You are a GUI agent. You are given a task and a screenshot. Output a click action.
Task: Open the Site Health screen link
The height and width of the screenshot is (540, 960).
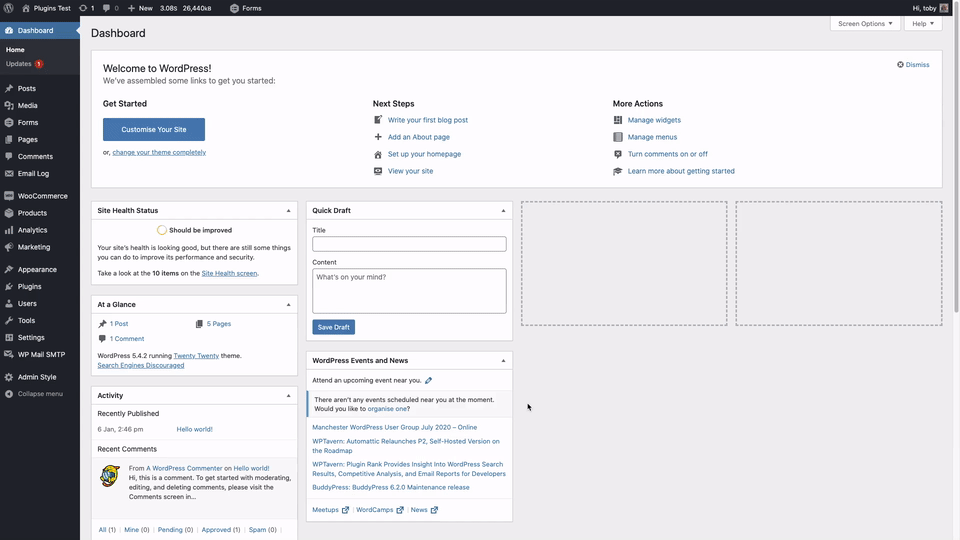(229, 274)
